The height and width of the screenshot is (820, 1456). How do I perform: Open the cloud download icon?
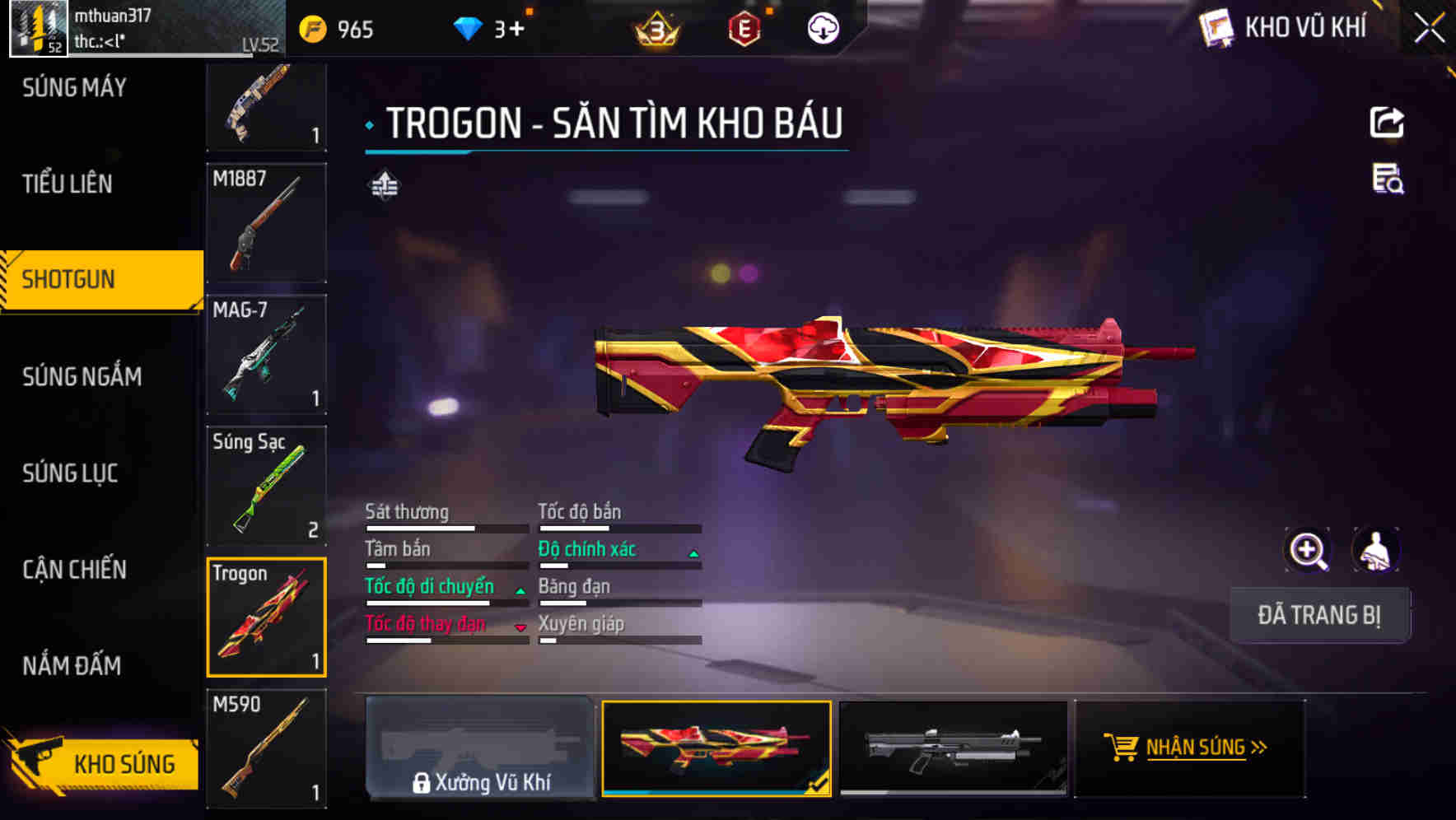coord(823,29)
